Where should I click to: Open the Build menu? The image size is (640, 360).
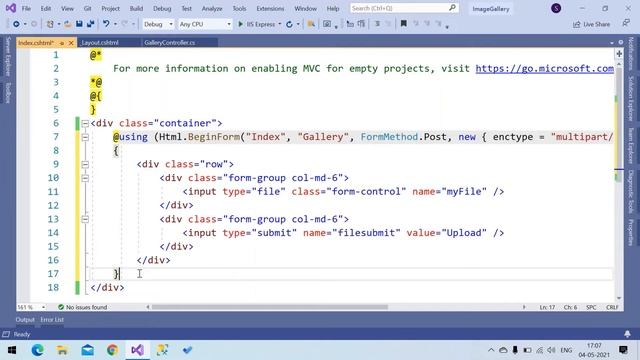[136, 8]
